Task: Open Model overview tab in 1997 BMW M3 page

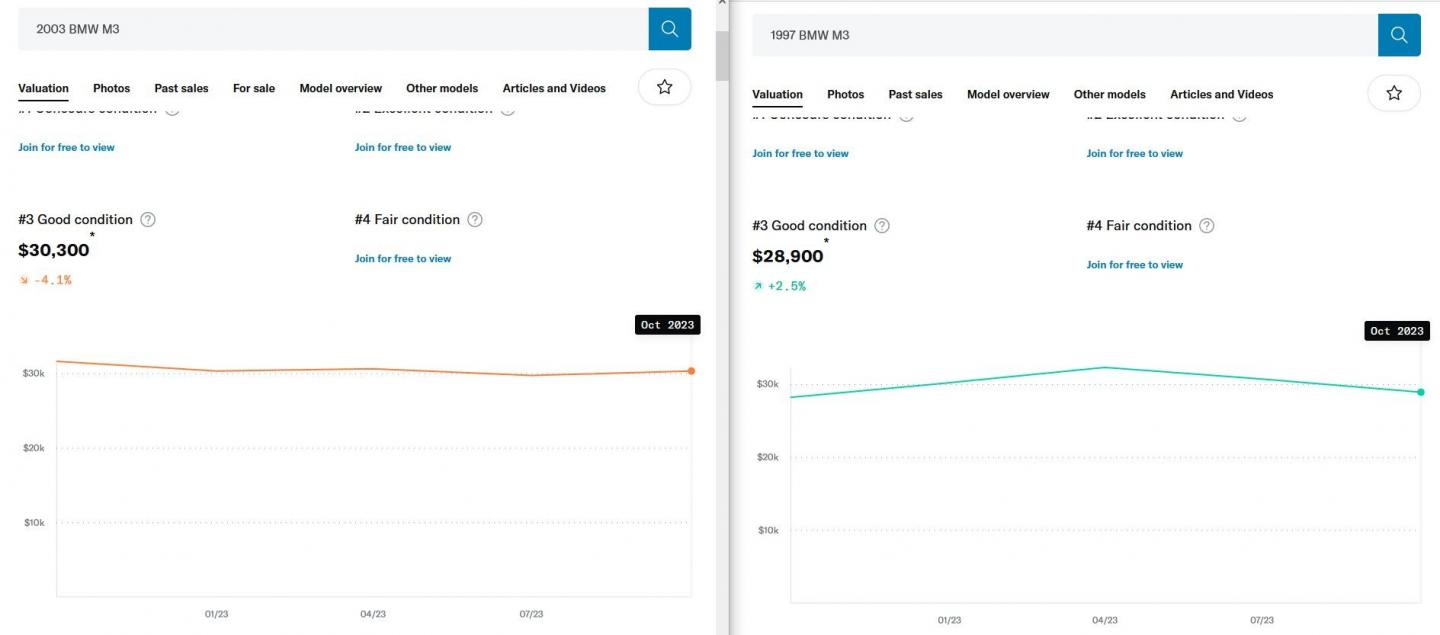Action: point(1008,94)
